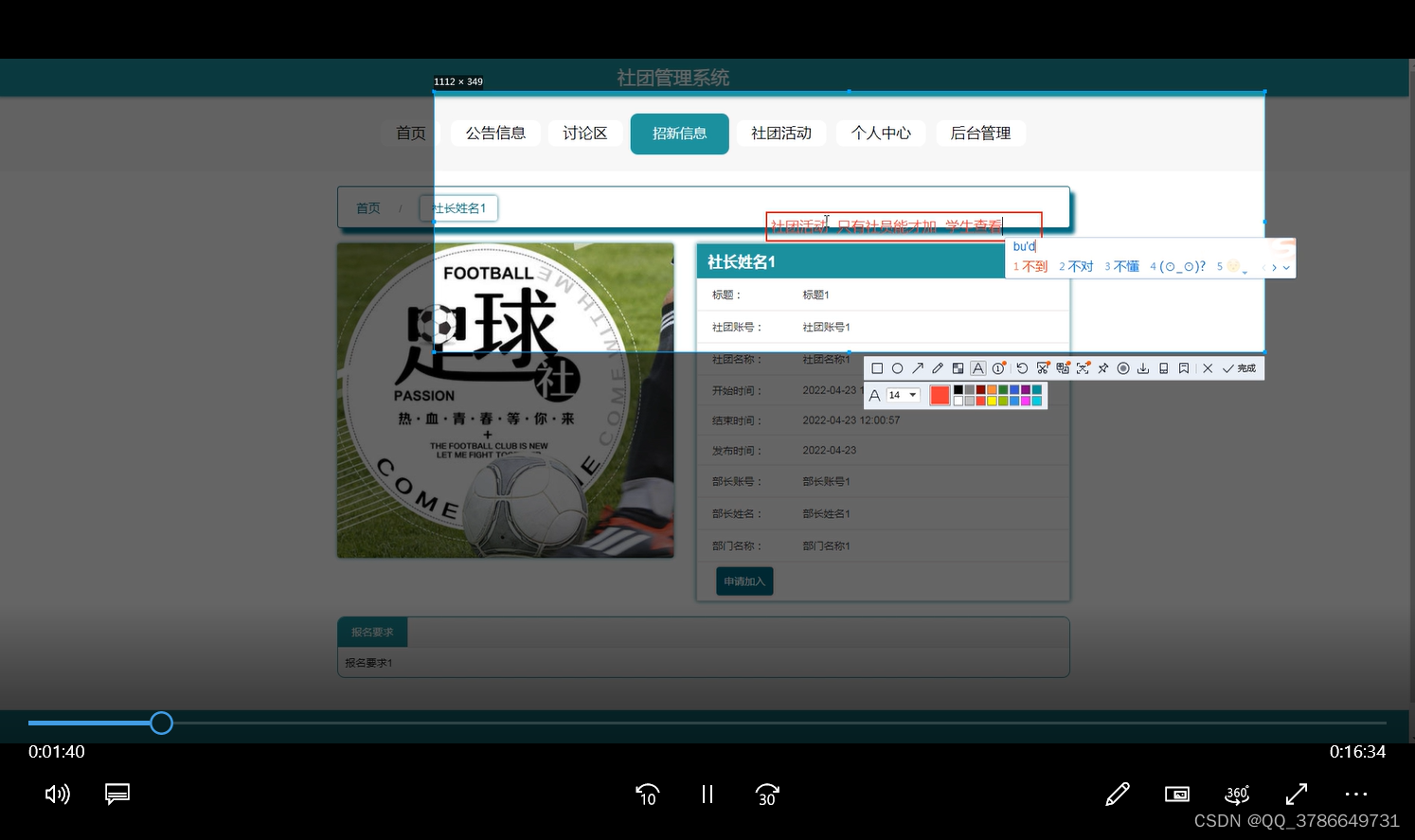The image size is (1415, 840).
Task: Select the pencil freehand tool
Action: click(938, 368)
